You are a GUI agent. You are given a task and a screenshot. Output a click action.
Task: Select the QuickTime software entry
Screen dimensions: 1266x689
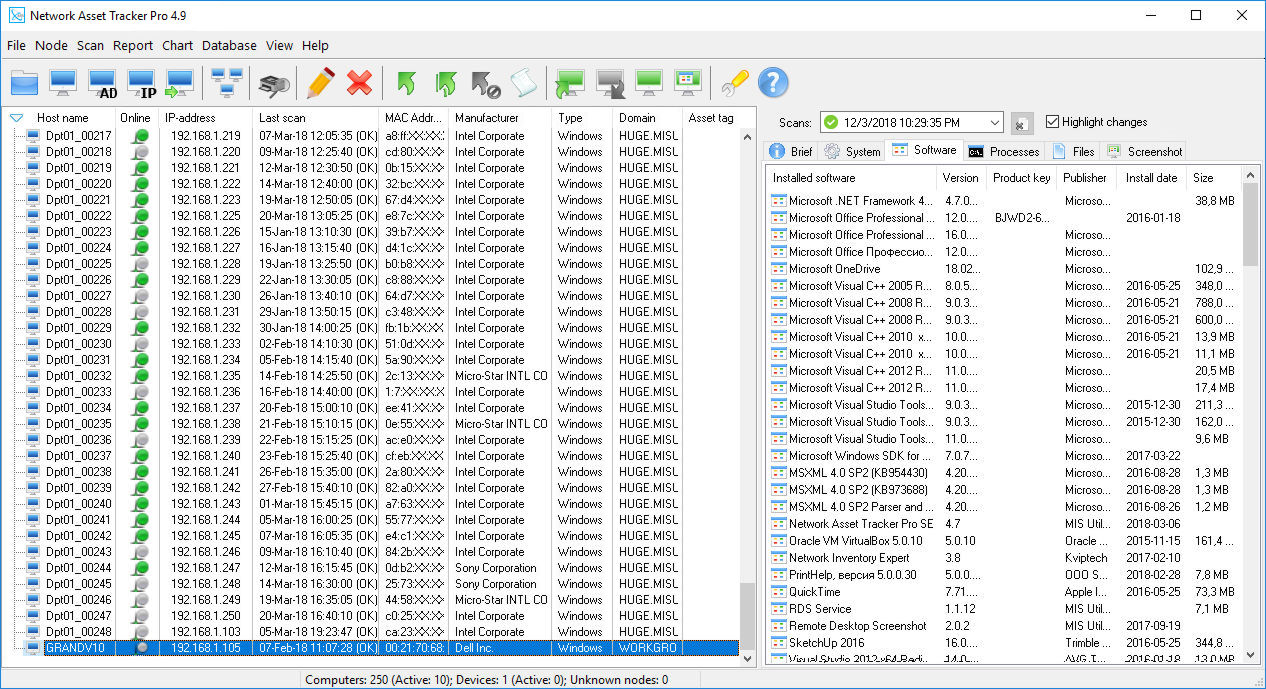pos(1004,592)
